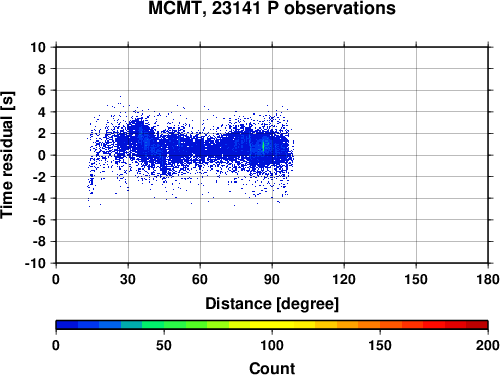
Task: Click the green hotspot near 87 degrees
Action: (263, 146)
